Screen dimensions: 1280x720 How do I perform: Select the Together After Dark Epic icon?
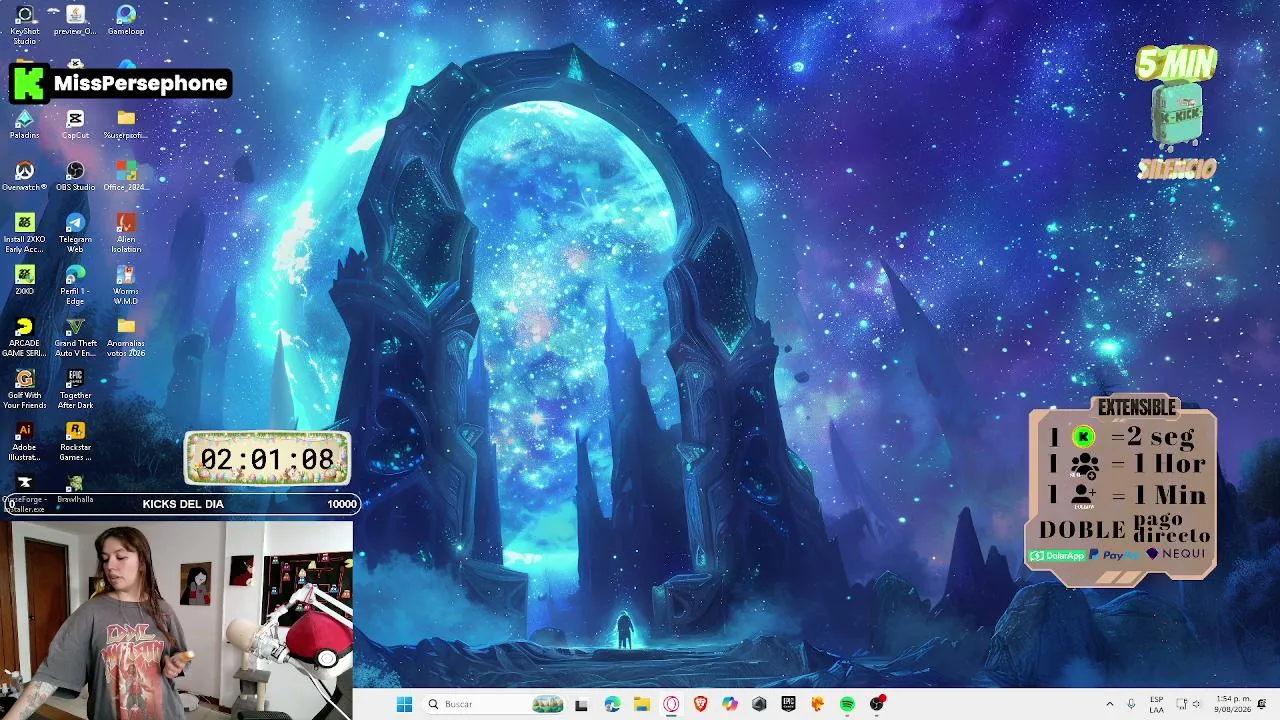[x=75, y=389]
